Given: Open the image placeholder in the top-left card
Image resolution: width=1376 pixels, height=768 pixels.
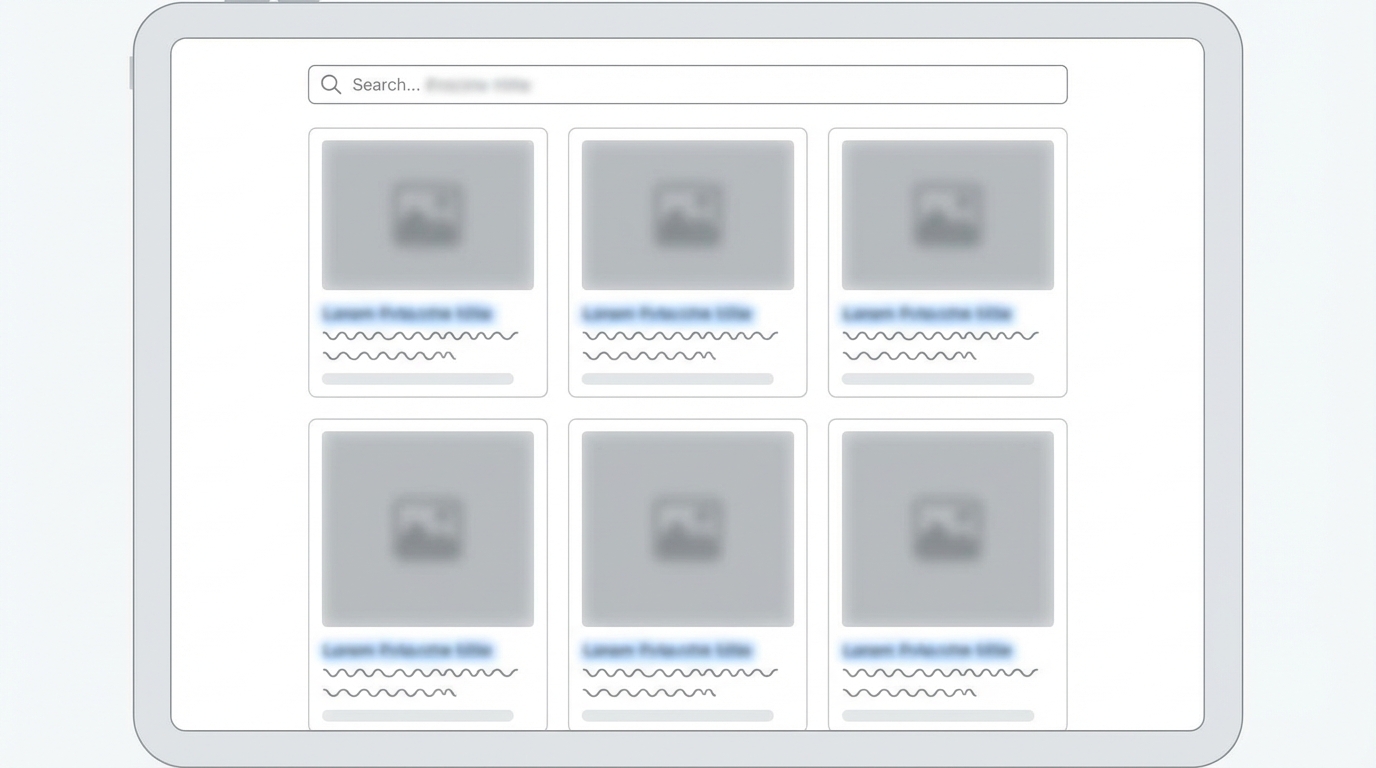Looking at the screenshot, I should [x=428, y=215].
